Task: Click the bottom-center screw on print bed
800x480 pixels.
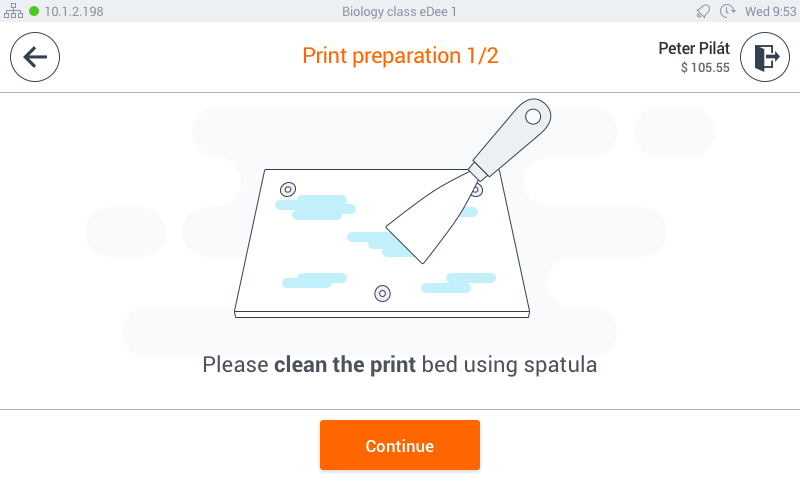Action: pos(382,293)
